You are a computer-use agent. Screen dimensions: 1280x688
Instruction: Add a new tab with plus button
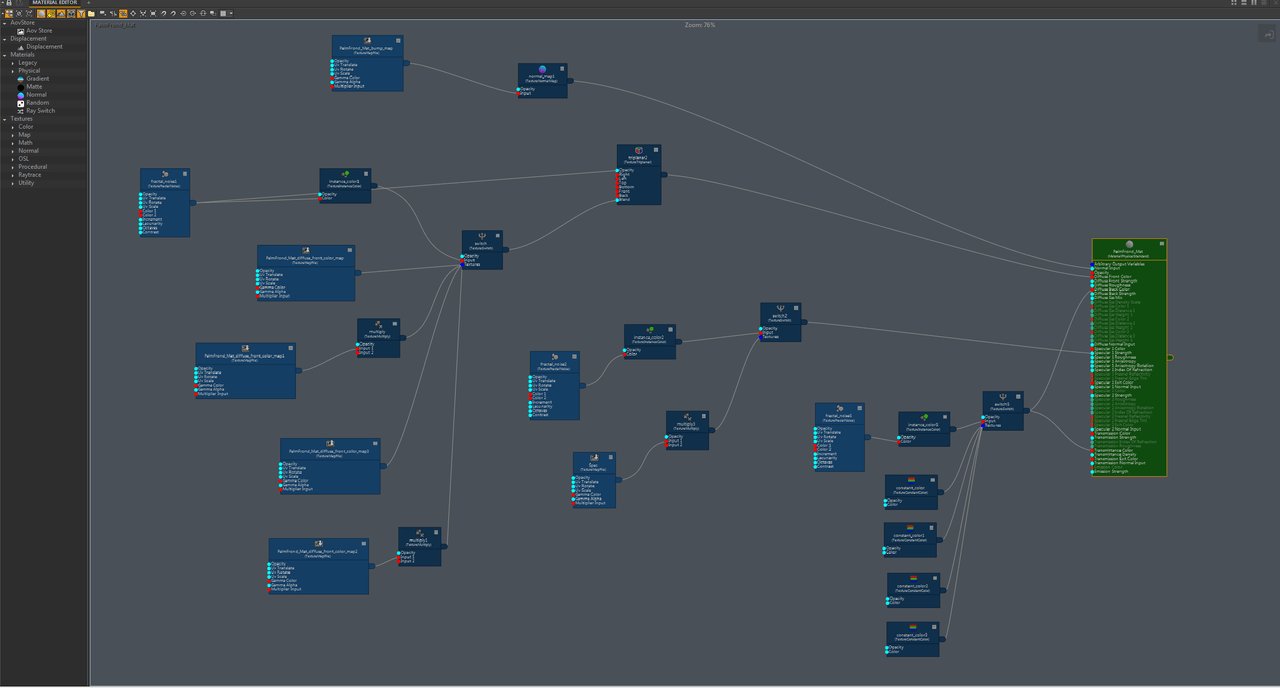(88, 3)
